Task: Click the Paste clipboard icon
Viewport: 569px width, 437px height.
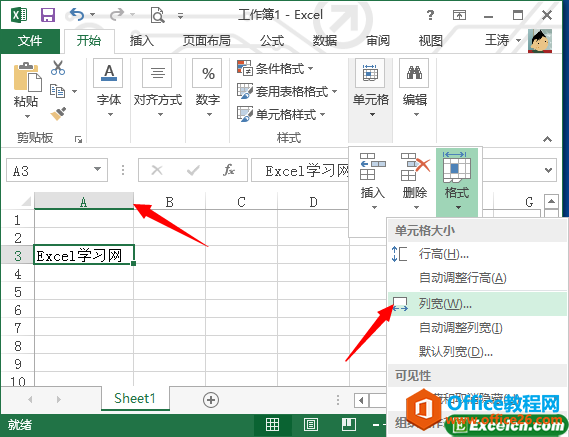Action: pos(28,77)
